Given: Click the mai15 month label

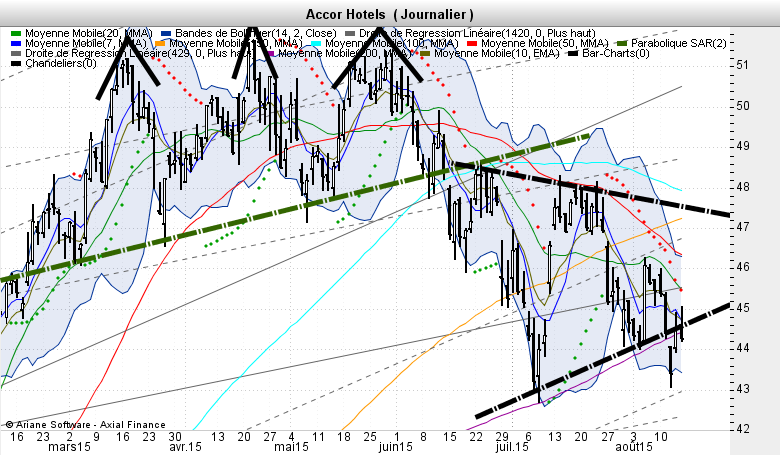Looking at the screenshot, I should (x=292, y=447).
